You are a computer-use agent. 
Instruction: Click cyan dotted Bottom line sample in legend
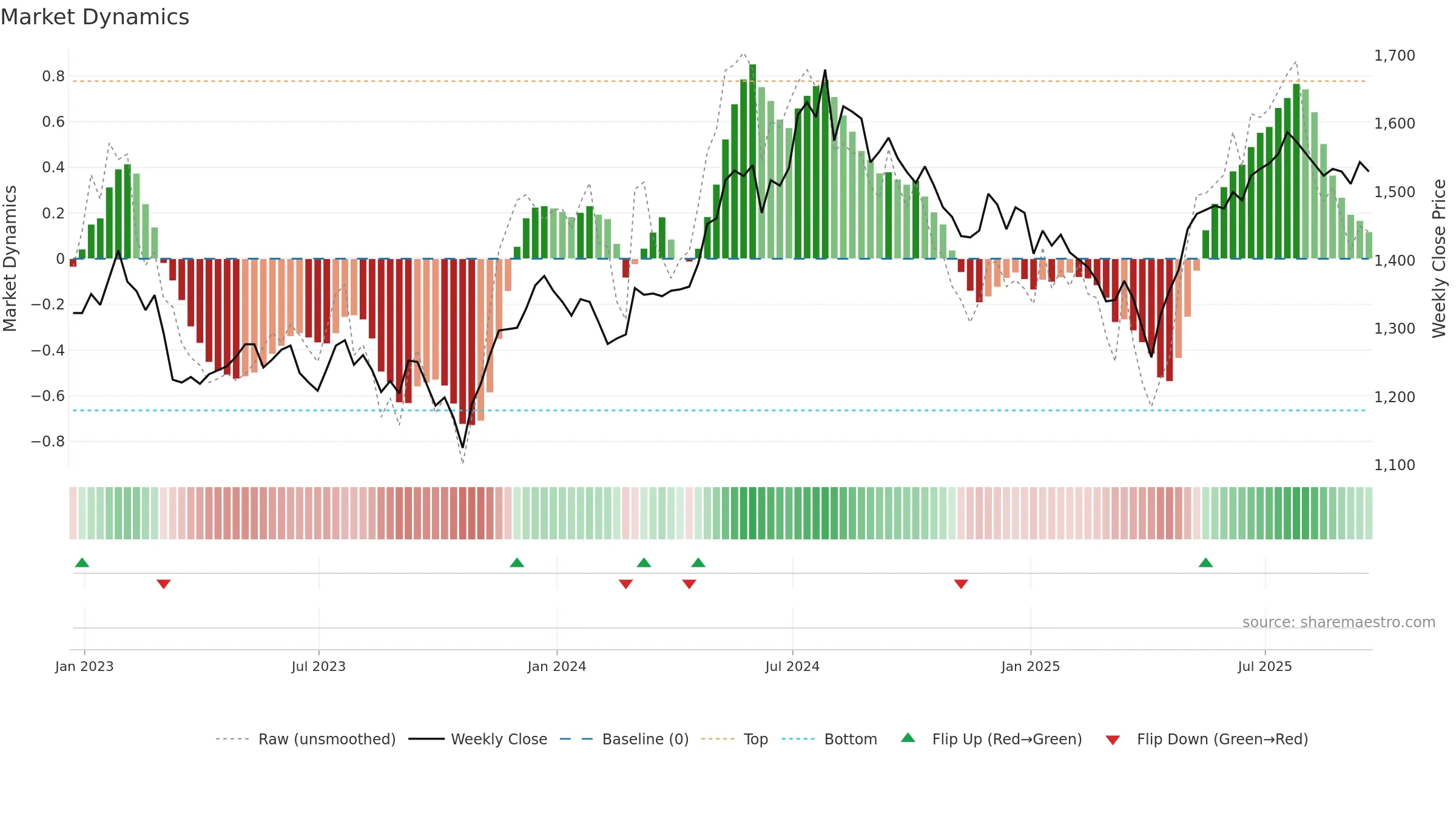click(798, 739)
